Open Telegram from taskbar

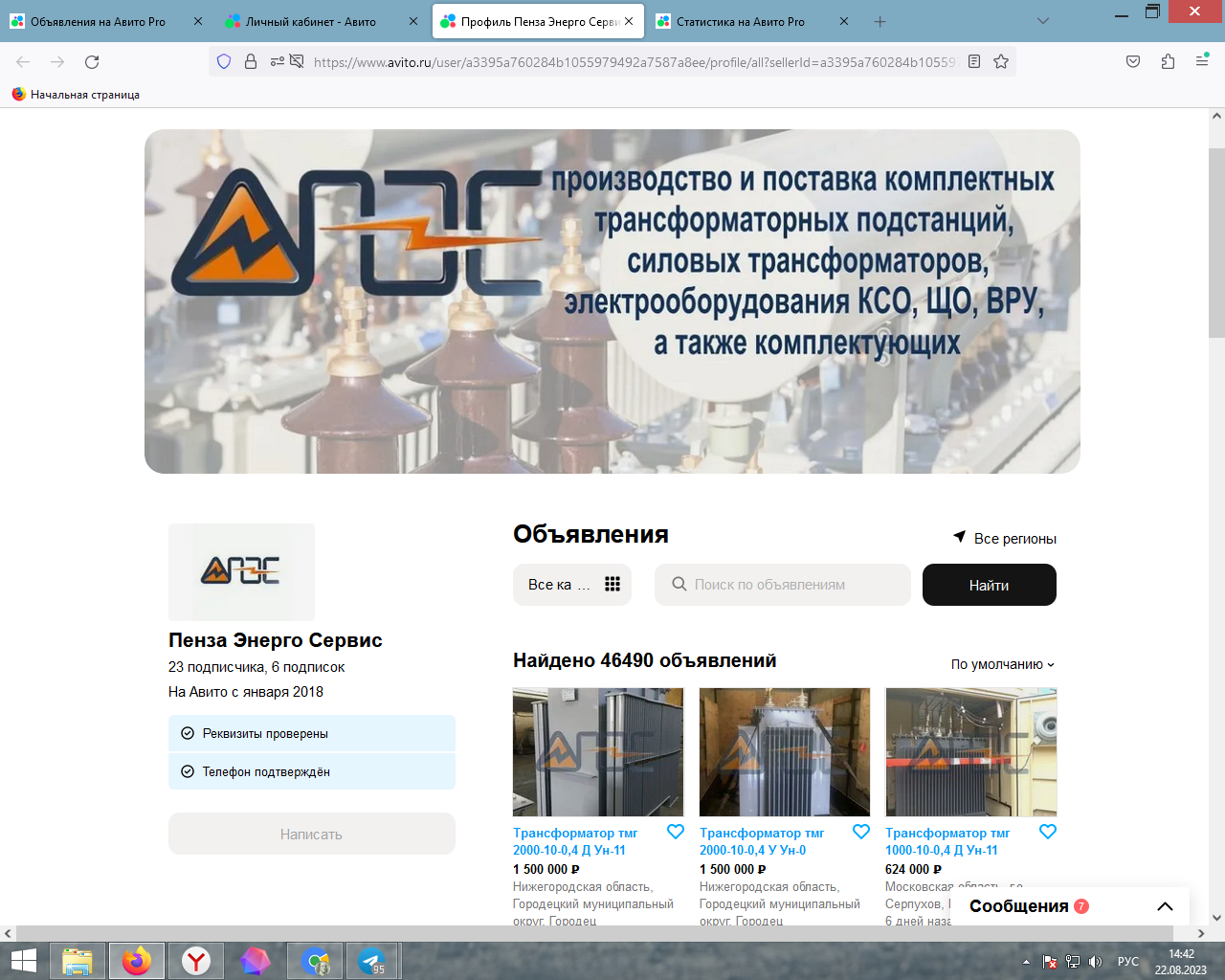[x=372, y=961]
